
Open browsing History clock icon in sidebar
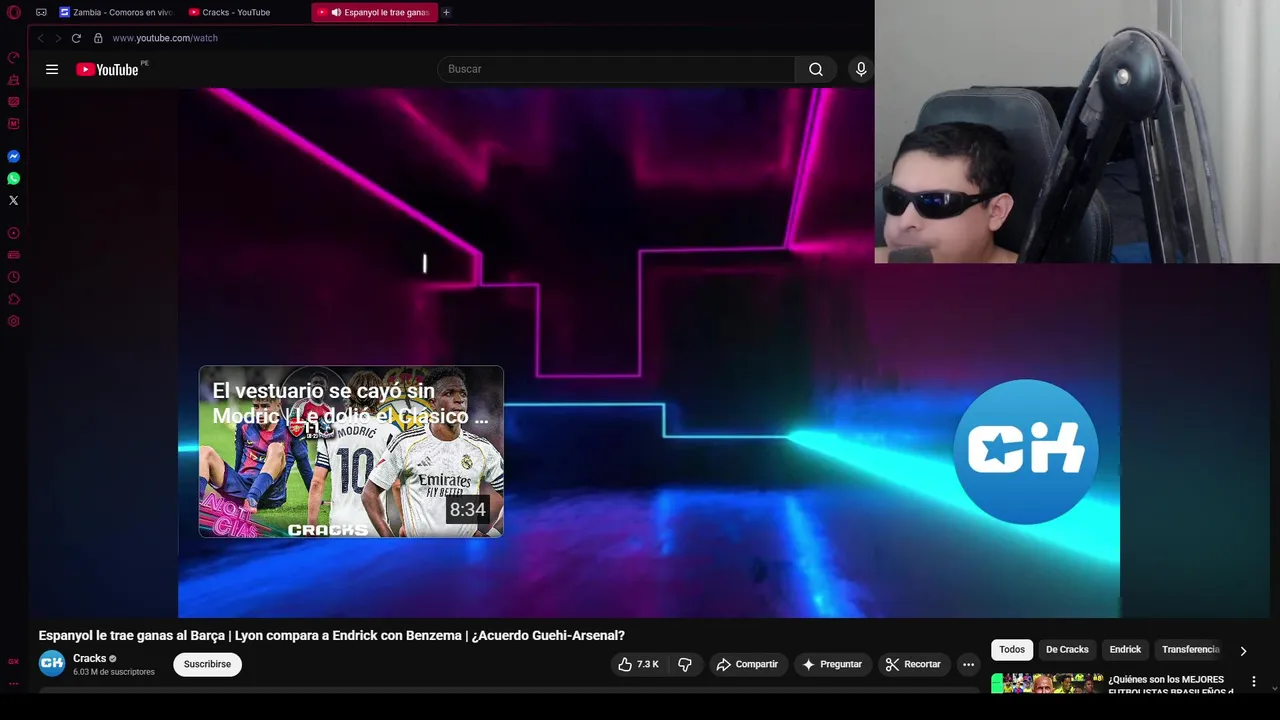(14, 277)
